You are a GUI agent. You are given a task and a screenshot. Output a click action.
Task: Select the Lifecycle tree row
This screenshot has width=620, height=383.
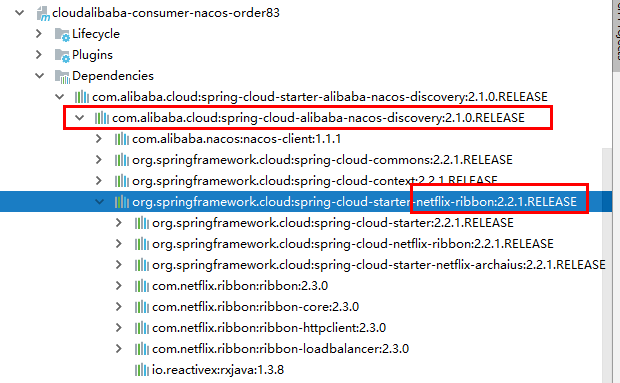pyautogui.click(x=96, y=34)
